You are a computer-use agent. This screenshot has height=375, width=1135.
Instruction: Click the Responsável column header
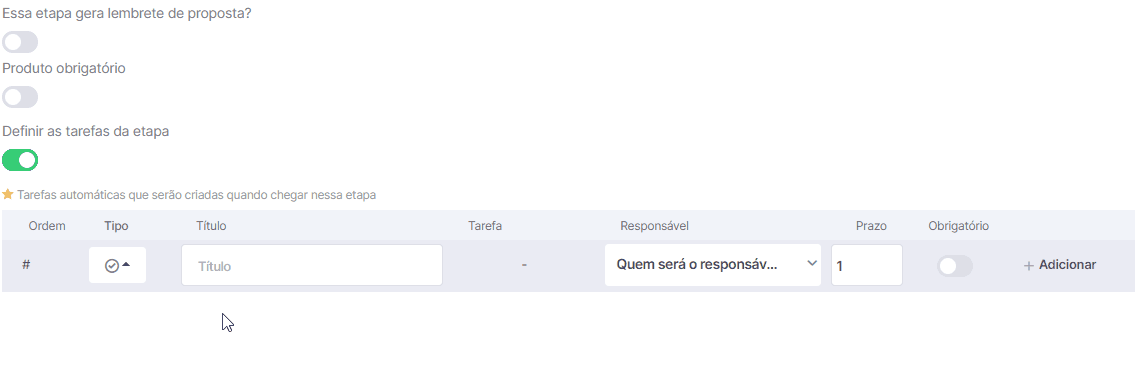654,226
